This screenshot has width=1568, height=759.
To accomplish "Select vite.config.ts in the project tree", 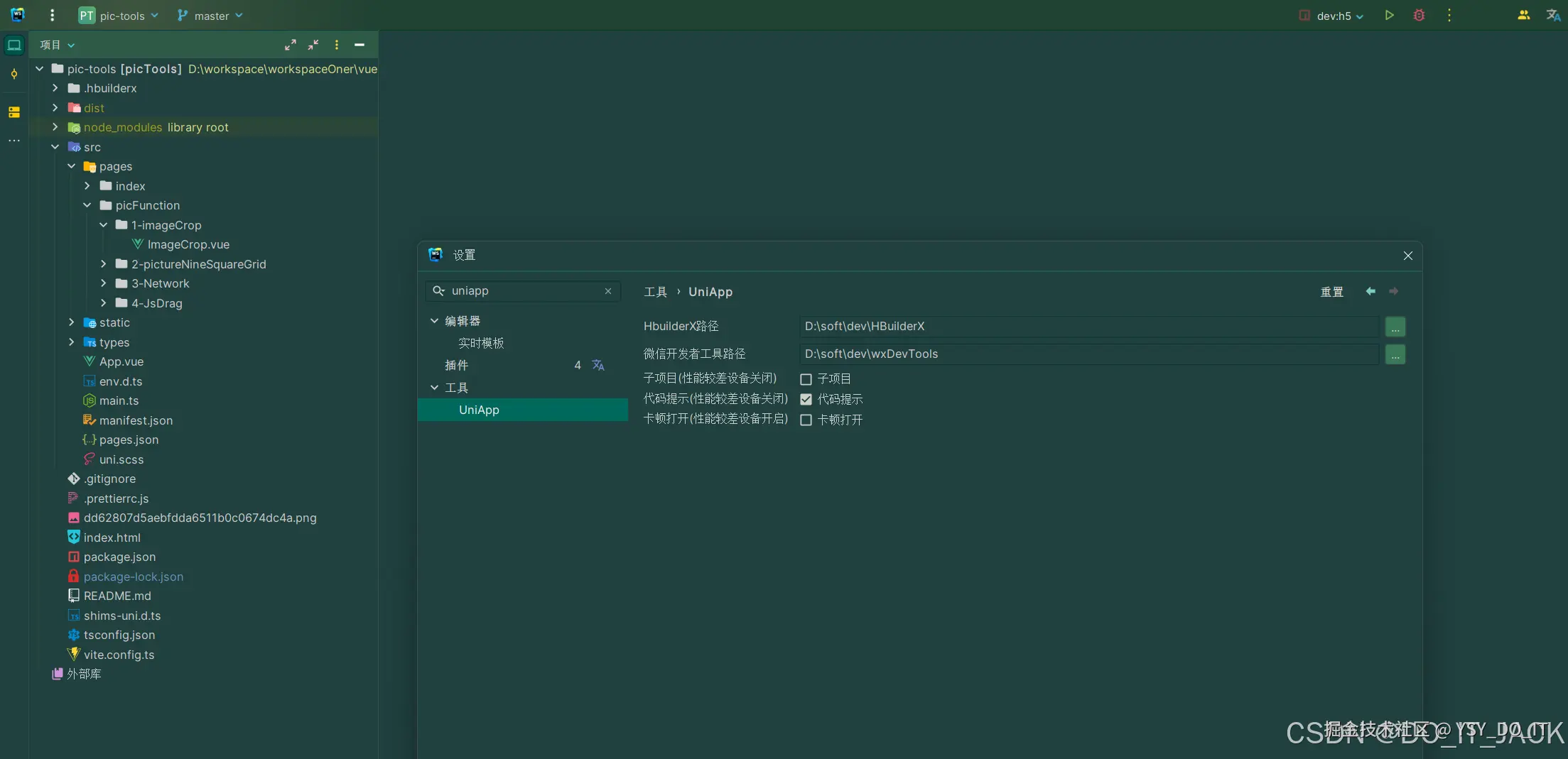I will point(119,655).
